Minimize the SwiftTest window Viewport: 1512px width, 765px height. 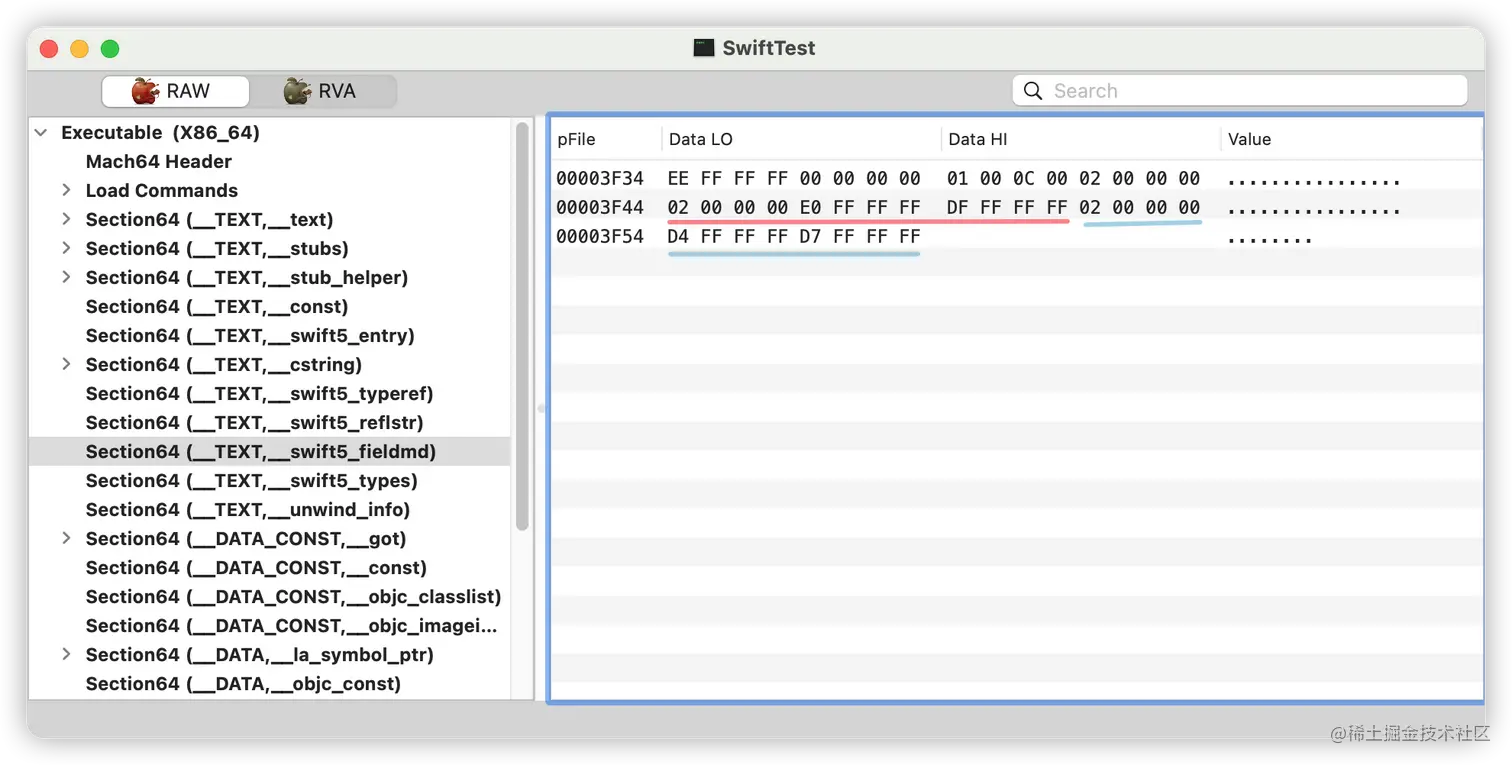[x=80, y=48]
